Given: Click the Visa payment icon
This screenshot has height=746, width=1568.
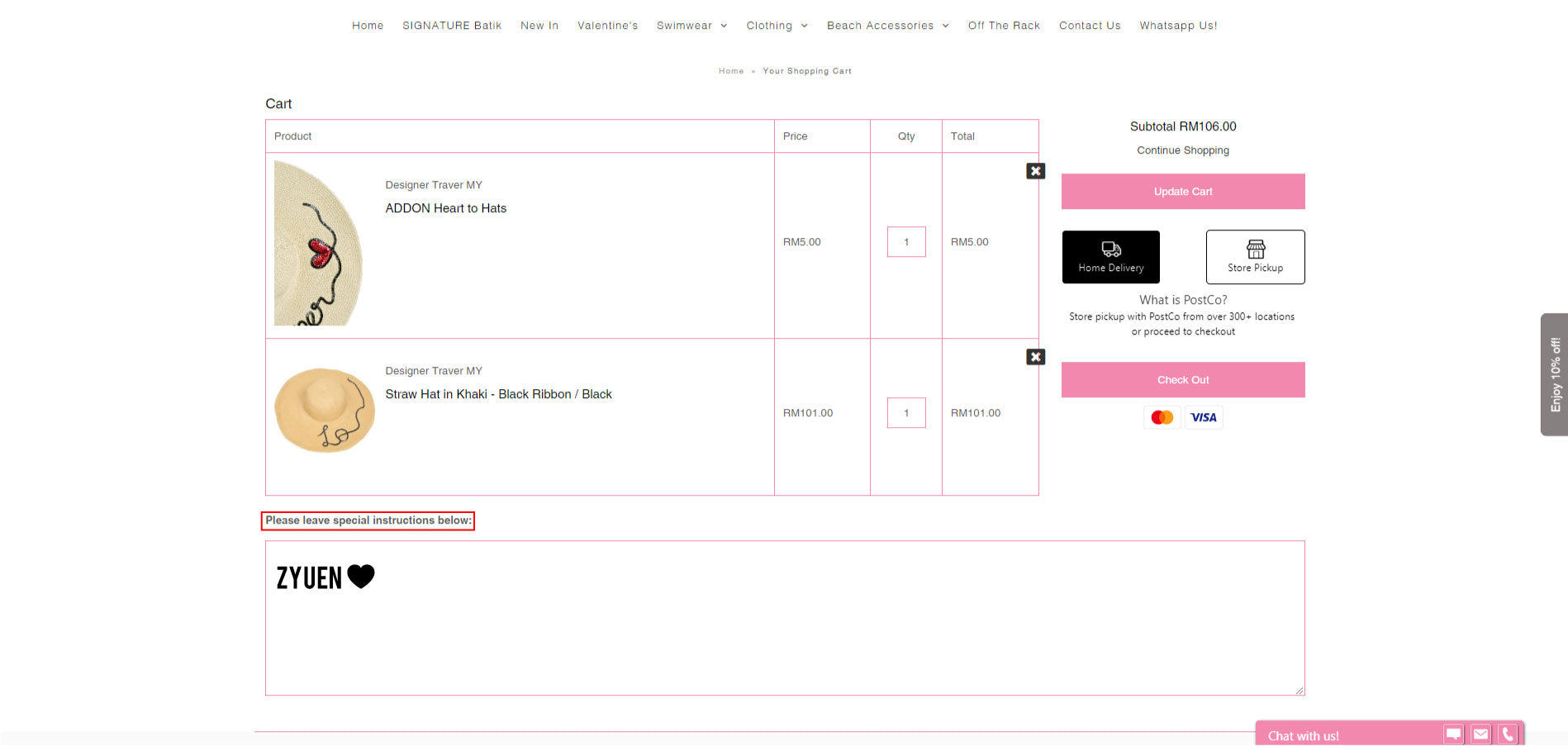Looking at the screenshot, I should tap(1204, 417).
